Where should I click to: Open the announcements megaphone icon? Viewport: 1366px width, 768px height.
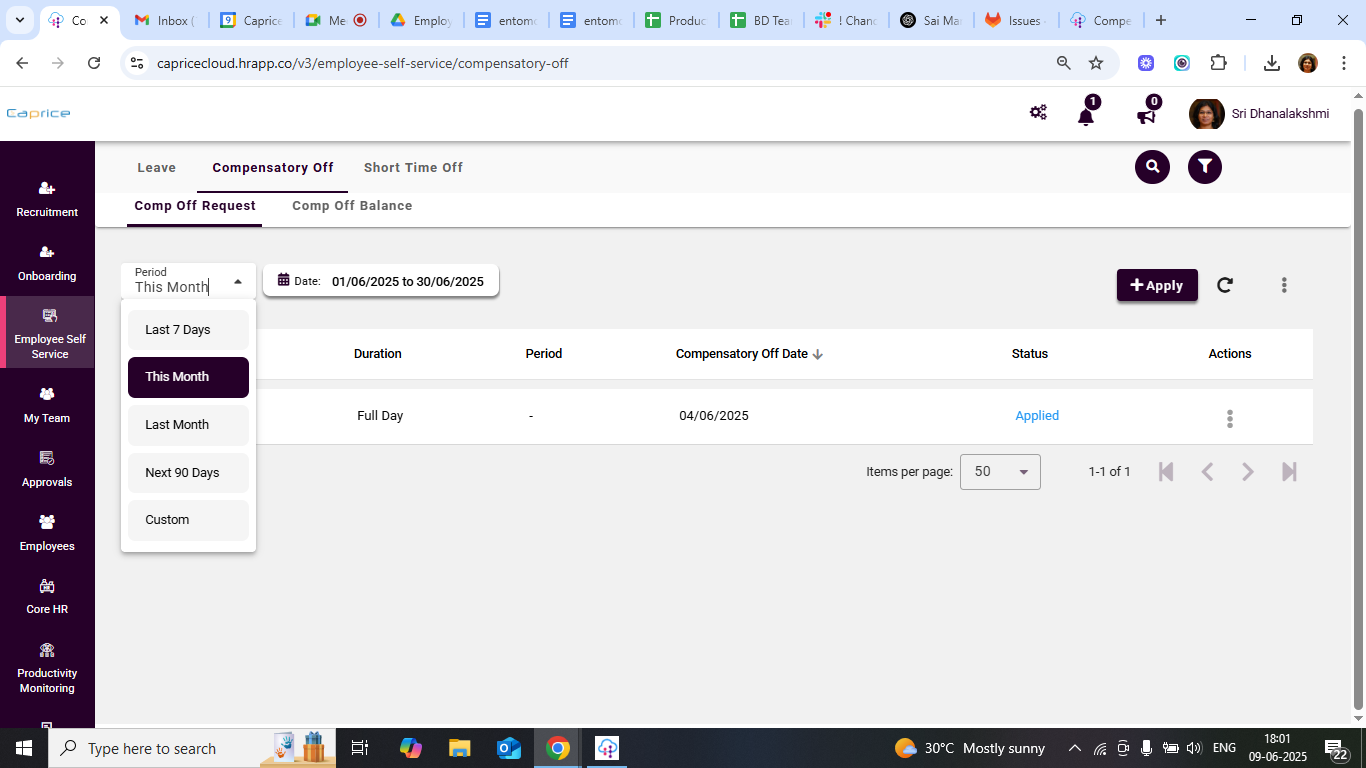click(1146, 115)
